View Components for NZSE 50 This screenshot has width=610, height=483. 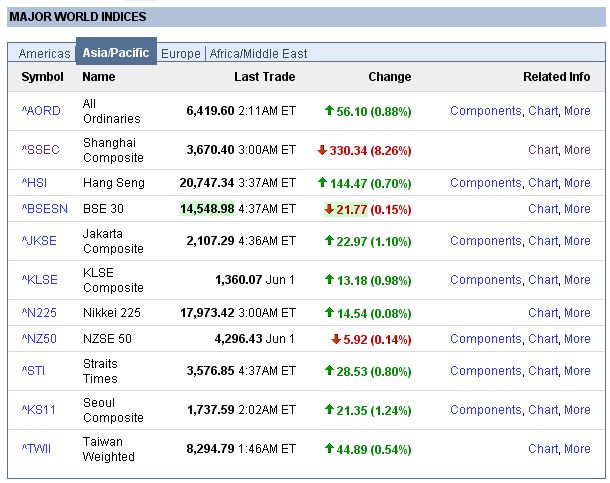tap(486, 339)
